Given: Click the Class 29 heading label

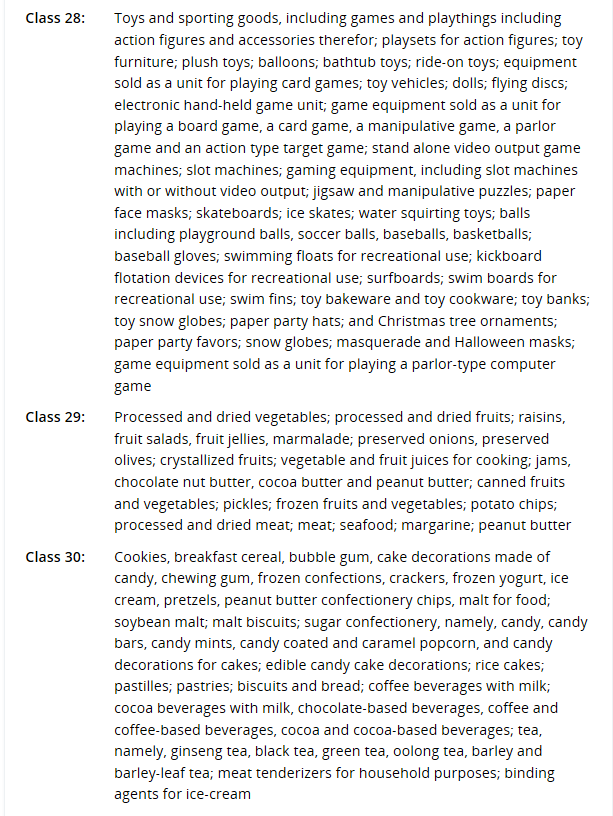Looking at the screenshot, I should (x=55, y=417).
